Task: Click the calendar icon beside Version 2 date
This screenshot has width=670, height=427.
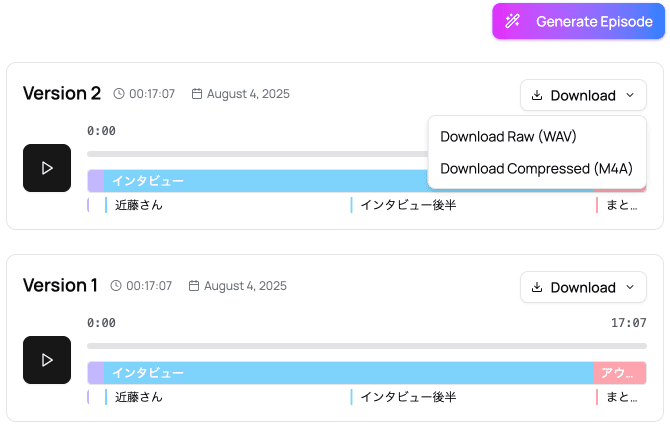Action: [197, 94]
